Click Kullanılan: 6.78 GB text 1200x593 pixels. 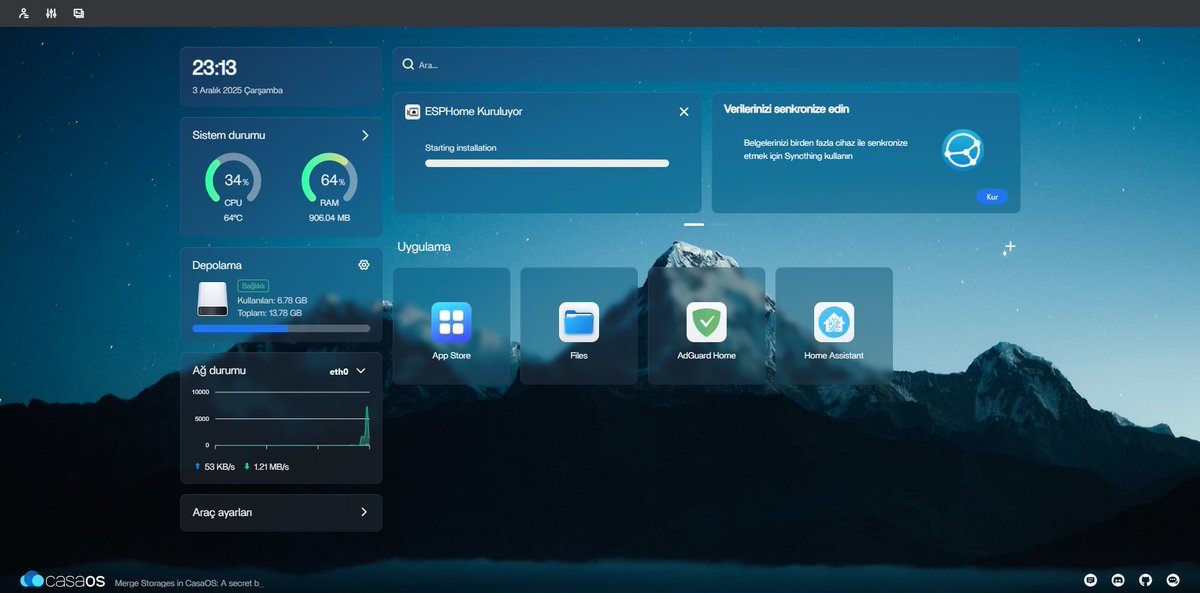point(272,300)
